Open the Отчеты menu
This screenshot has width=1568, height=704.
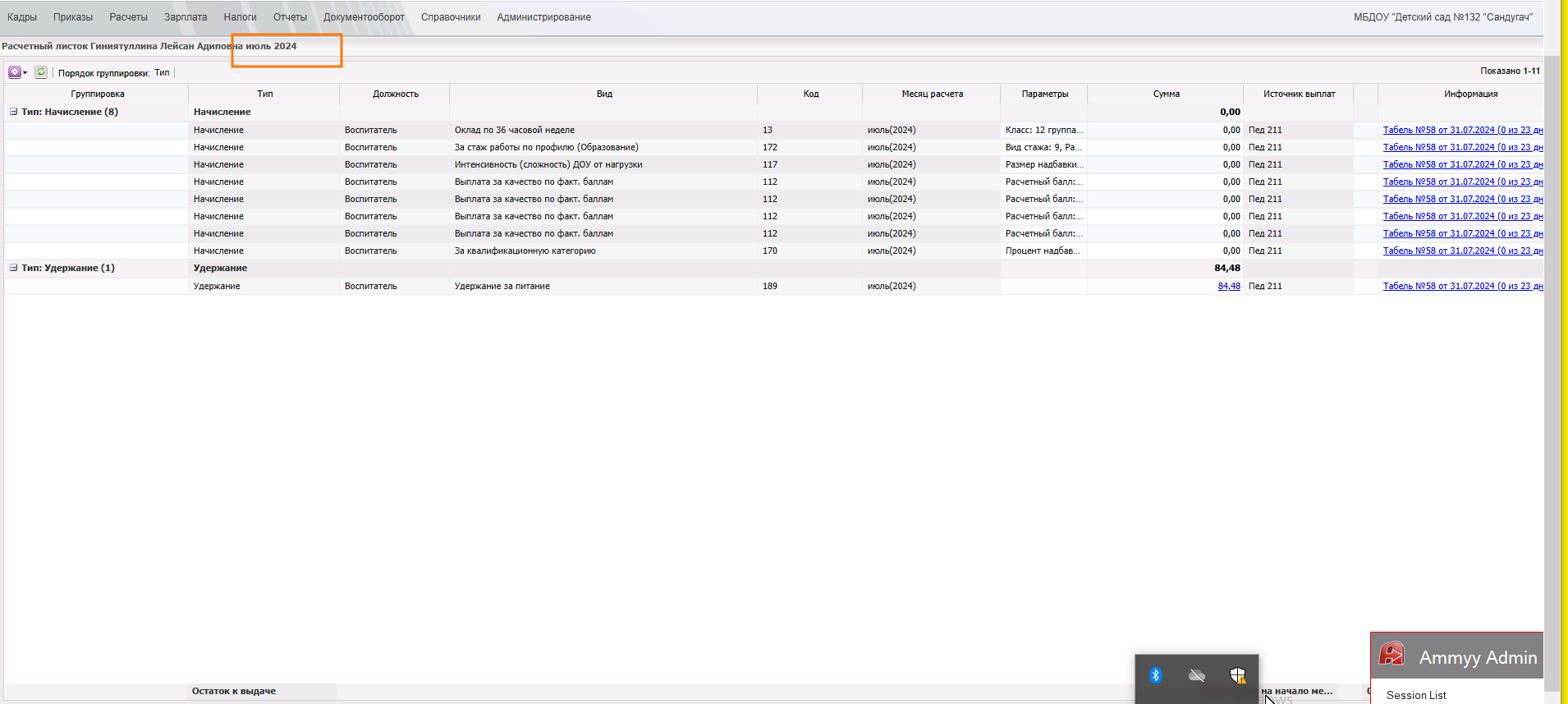pos(290,17)
